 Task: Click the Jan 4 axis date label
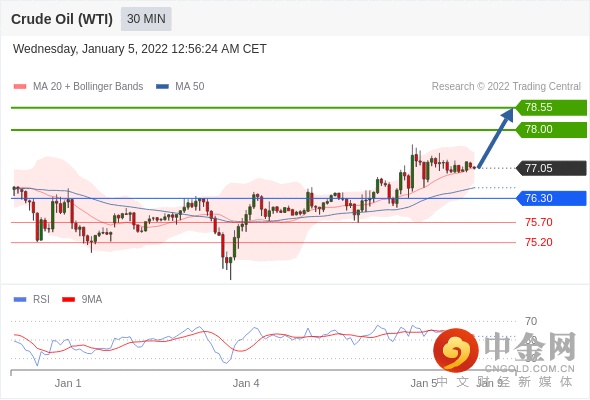[246, 383]
